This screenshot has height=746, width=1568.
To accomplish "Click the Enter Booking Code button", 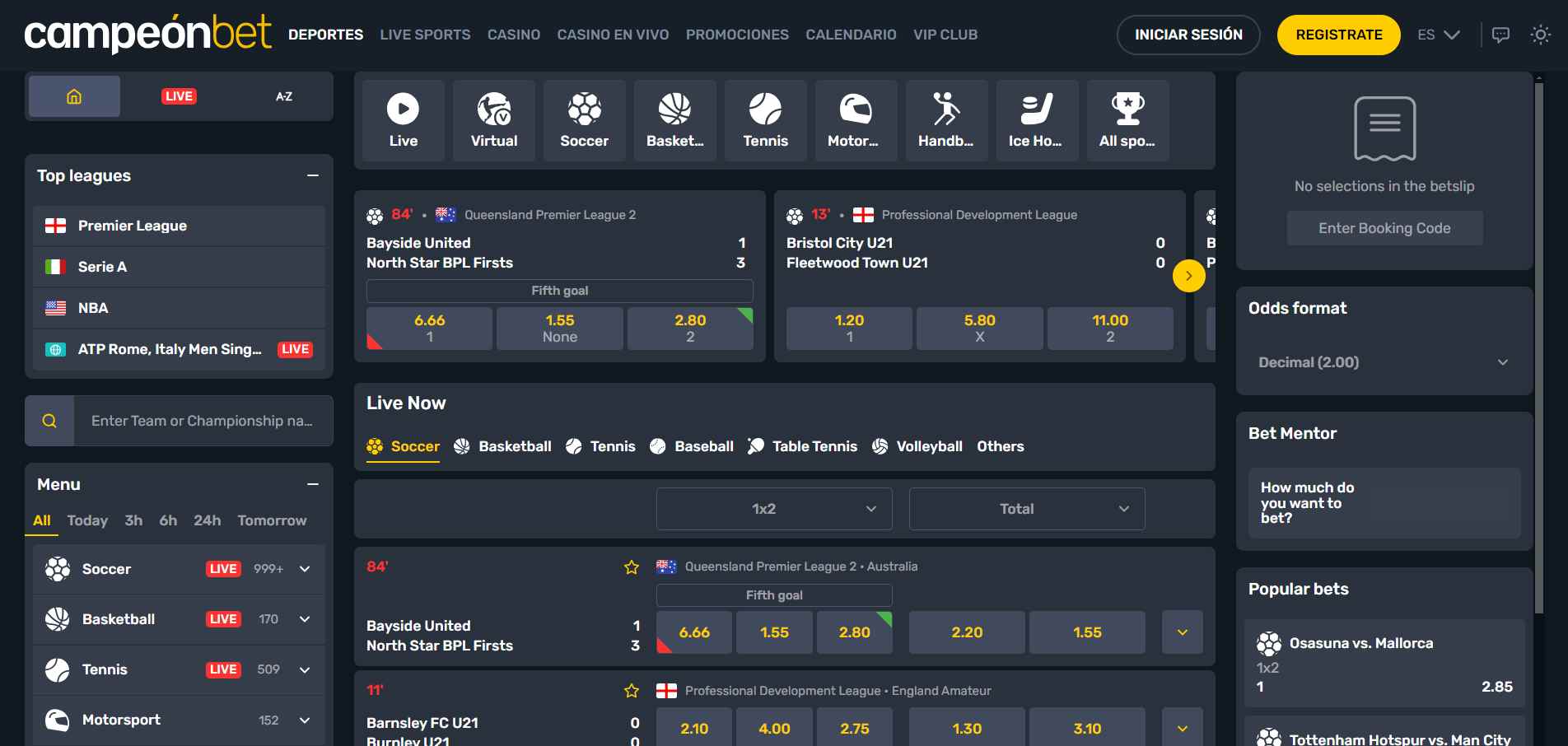I will (x=1384, y=228).
